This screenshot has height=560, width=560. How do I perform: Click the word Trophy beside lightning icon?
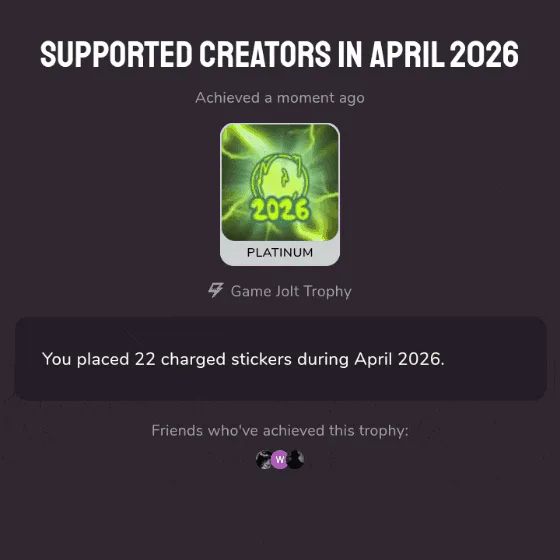click(x=328, y=292)
